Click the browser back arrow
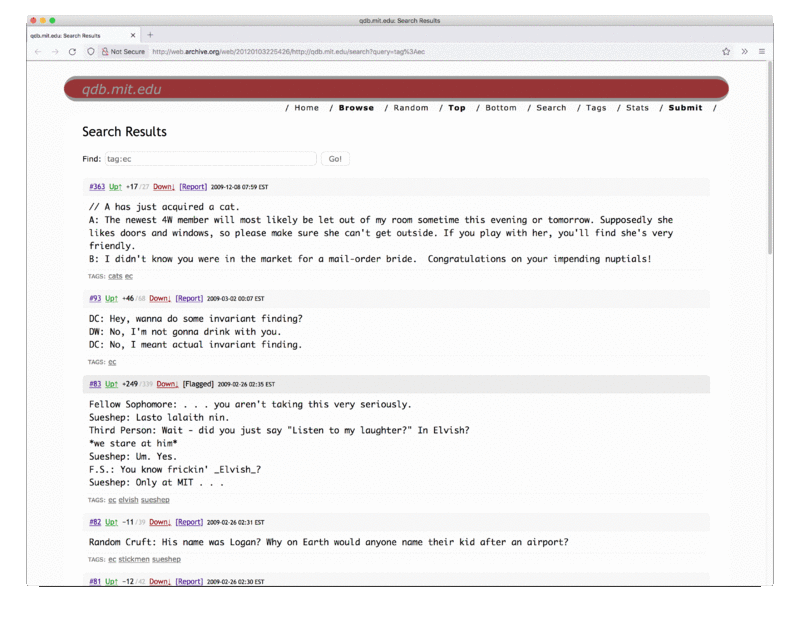This screenshot has width=800, height=624. (38, 51)
